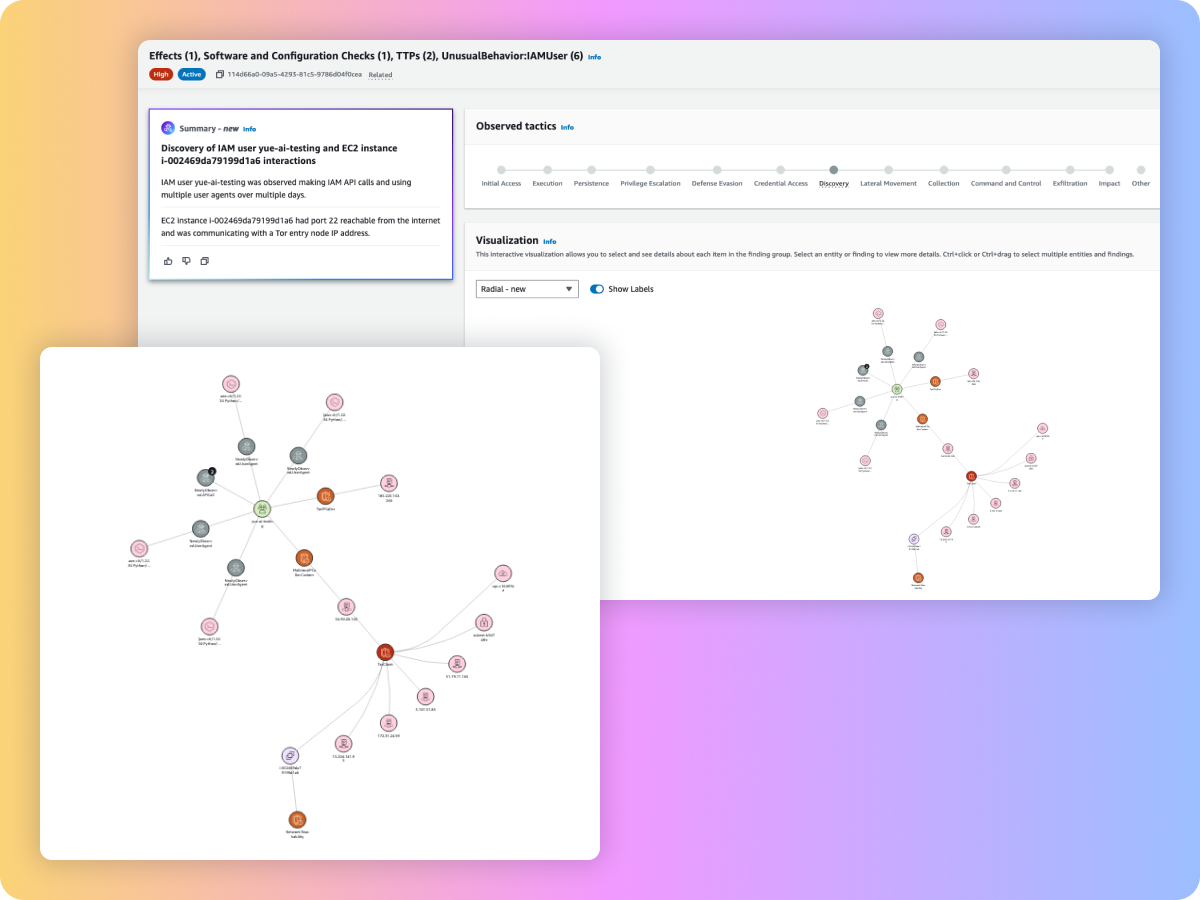The width and height of the screenshot is (1200, 900).
Task: Click the Related link near the finding ID
Action: (x=380, y=75)
